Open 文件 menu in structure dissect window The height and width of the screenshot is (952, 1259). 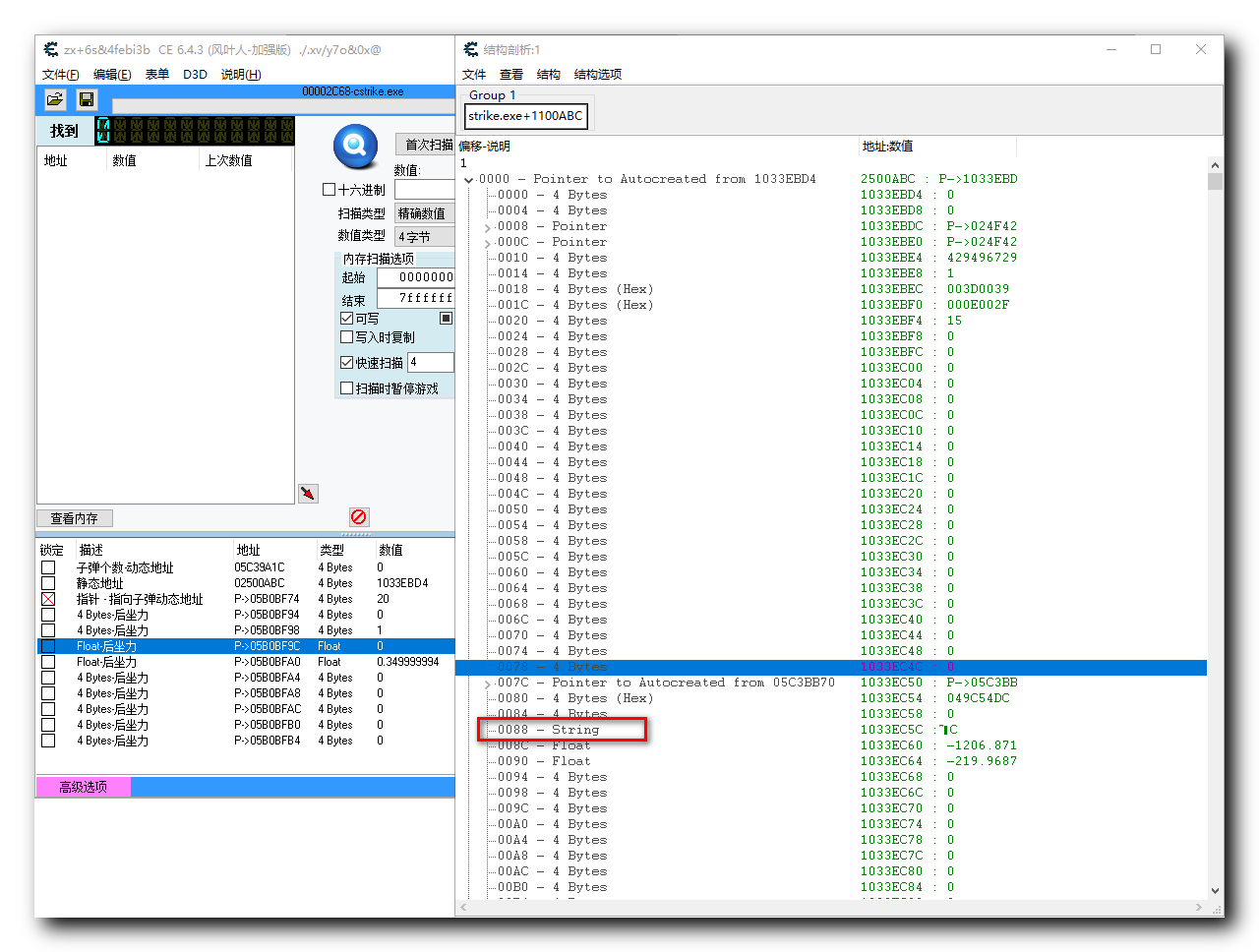(474, 75)
